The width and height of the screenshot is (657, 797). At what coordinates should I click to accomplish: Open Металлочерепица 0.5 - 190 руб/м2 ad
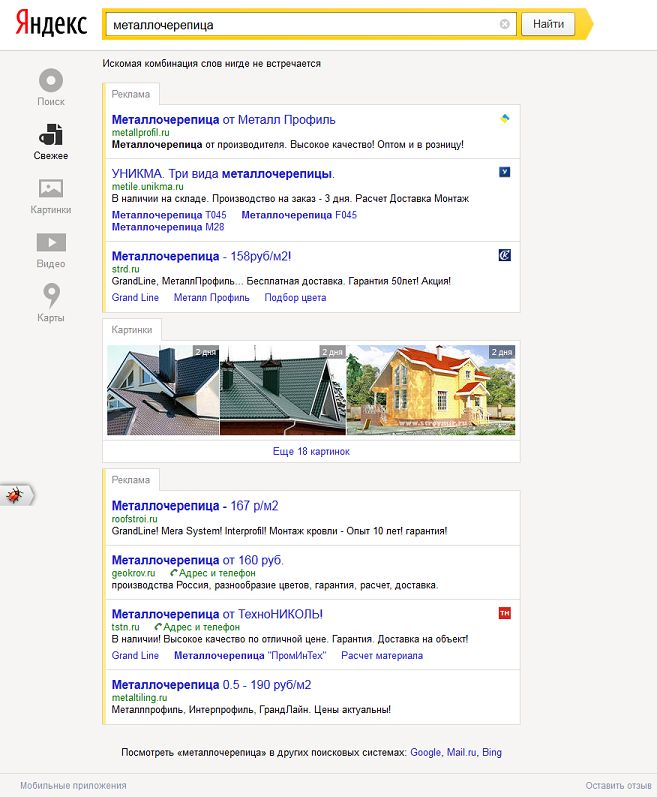pyautogui.click(x=211, y=685)
